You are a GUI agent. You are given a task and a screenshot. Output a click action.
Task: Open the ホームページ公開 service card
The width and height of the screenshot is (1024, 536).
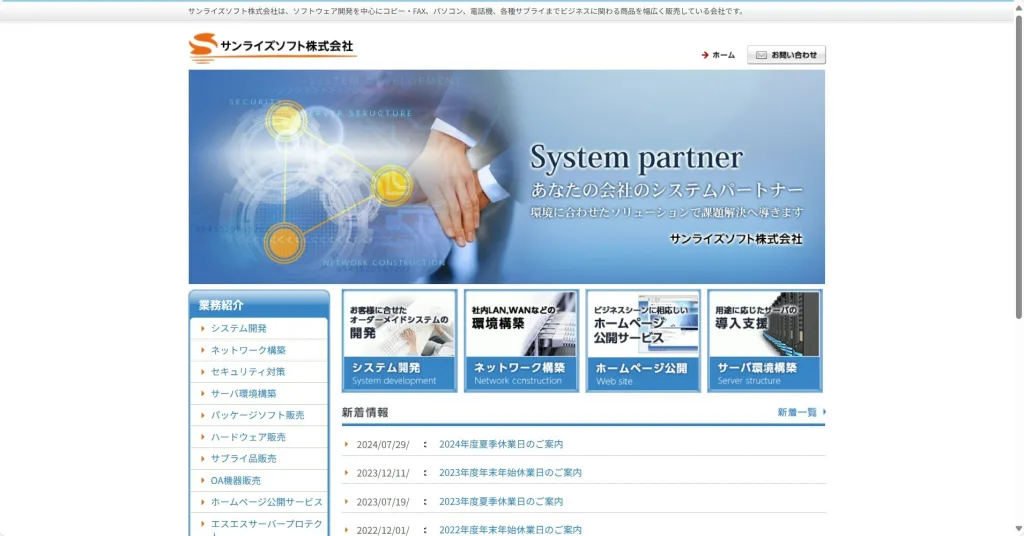click(x=643, y=341)
